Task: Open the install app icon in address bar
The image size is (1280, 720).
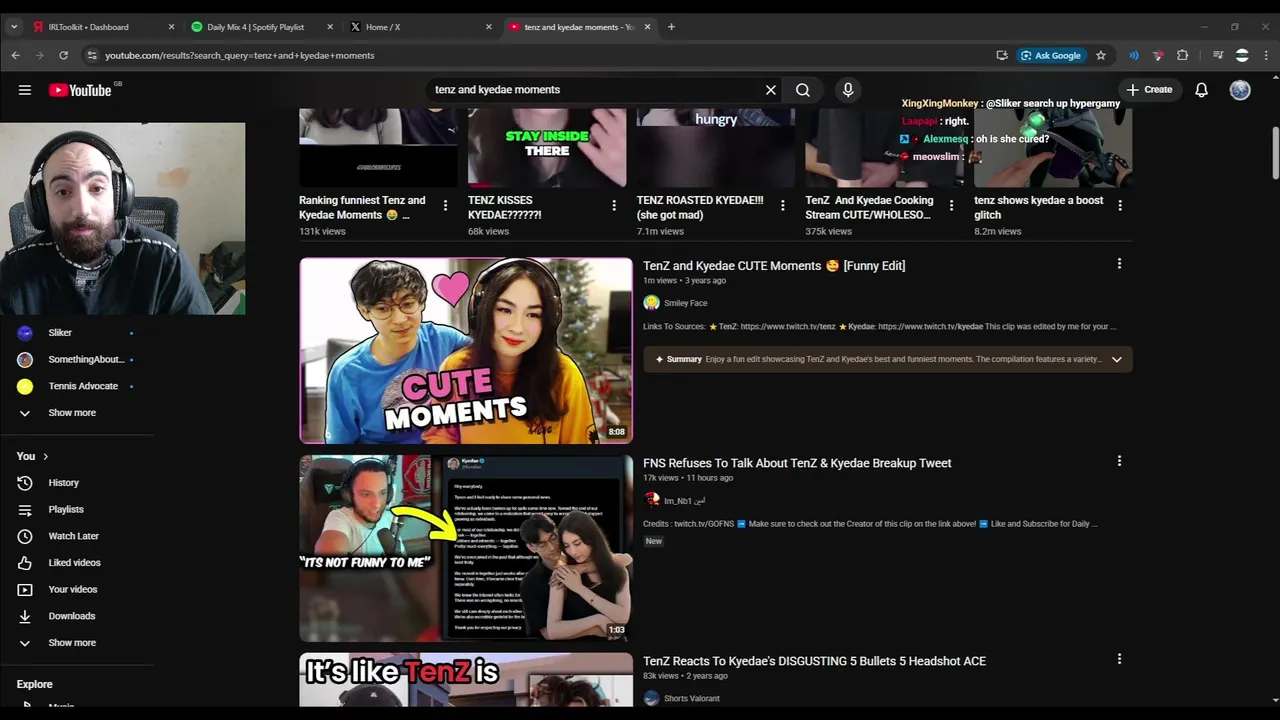Action: pyautogui.click(x=1001, y=55)
